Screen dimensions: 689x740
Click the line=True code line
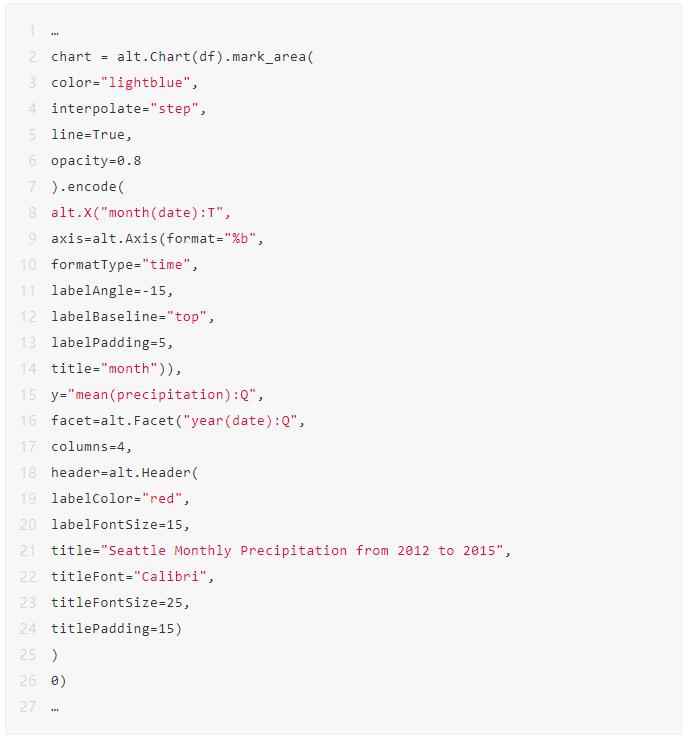click(x=91, y=135)
